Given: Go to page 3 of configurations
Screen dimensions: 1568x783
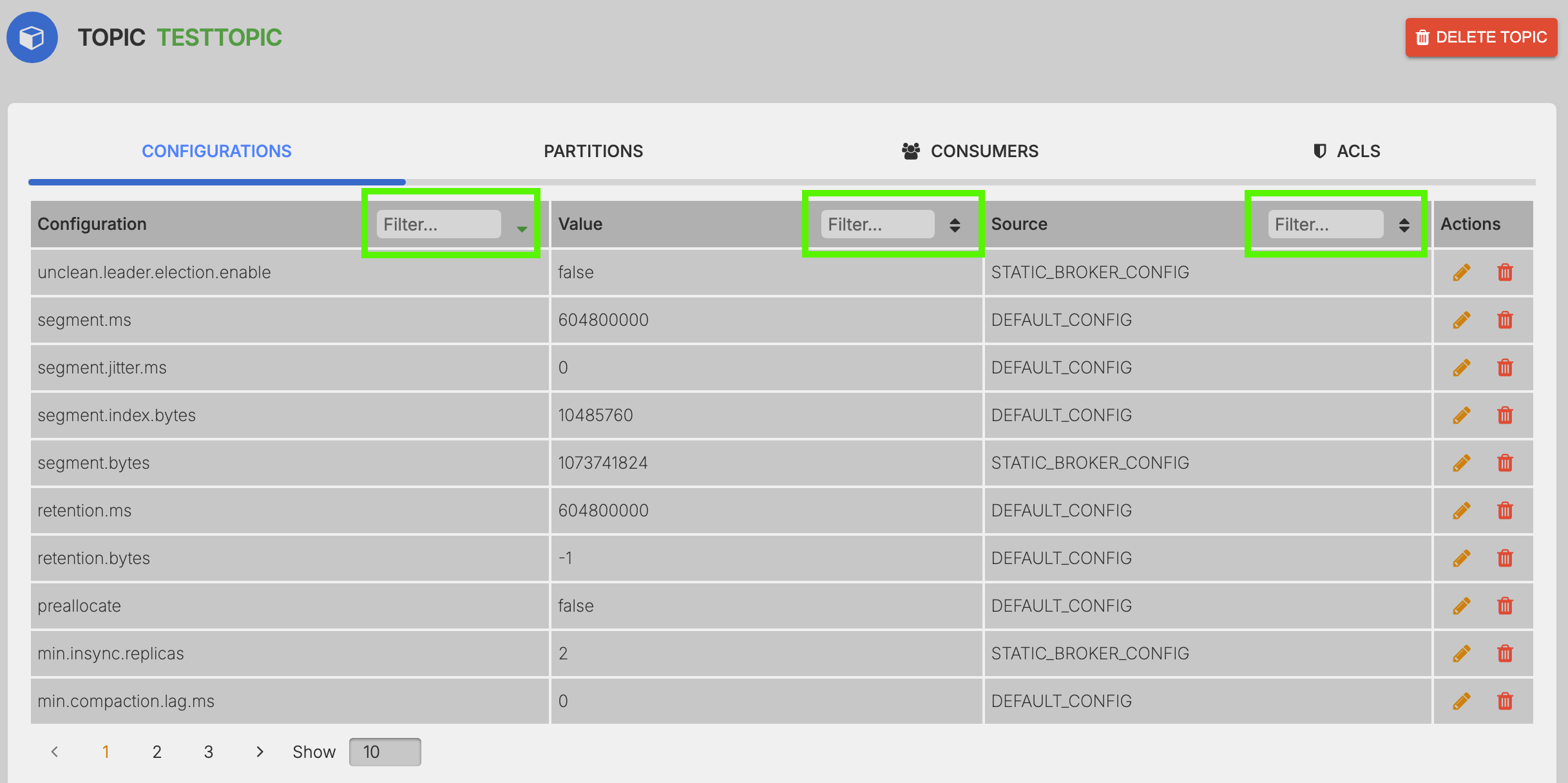Looking at the screenshot, I should click(x=208, y=751).
